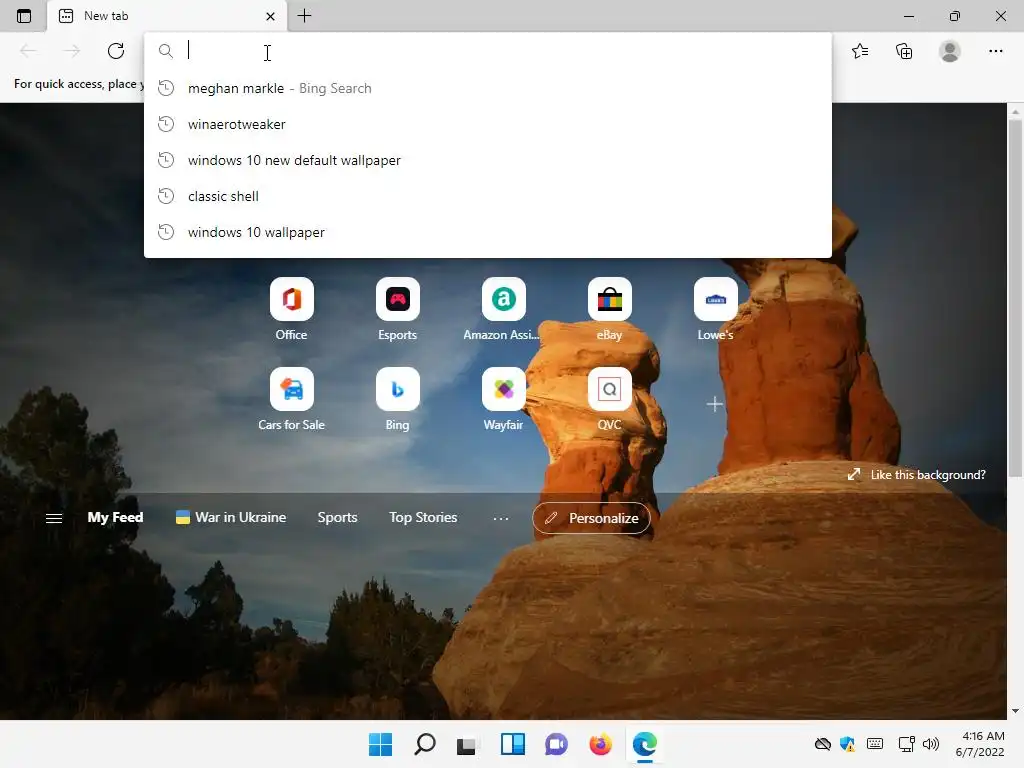Open the clock showing 4:16 AM
The image size is (1024, 768).
click(980, 744)
